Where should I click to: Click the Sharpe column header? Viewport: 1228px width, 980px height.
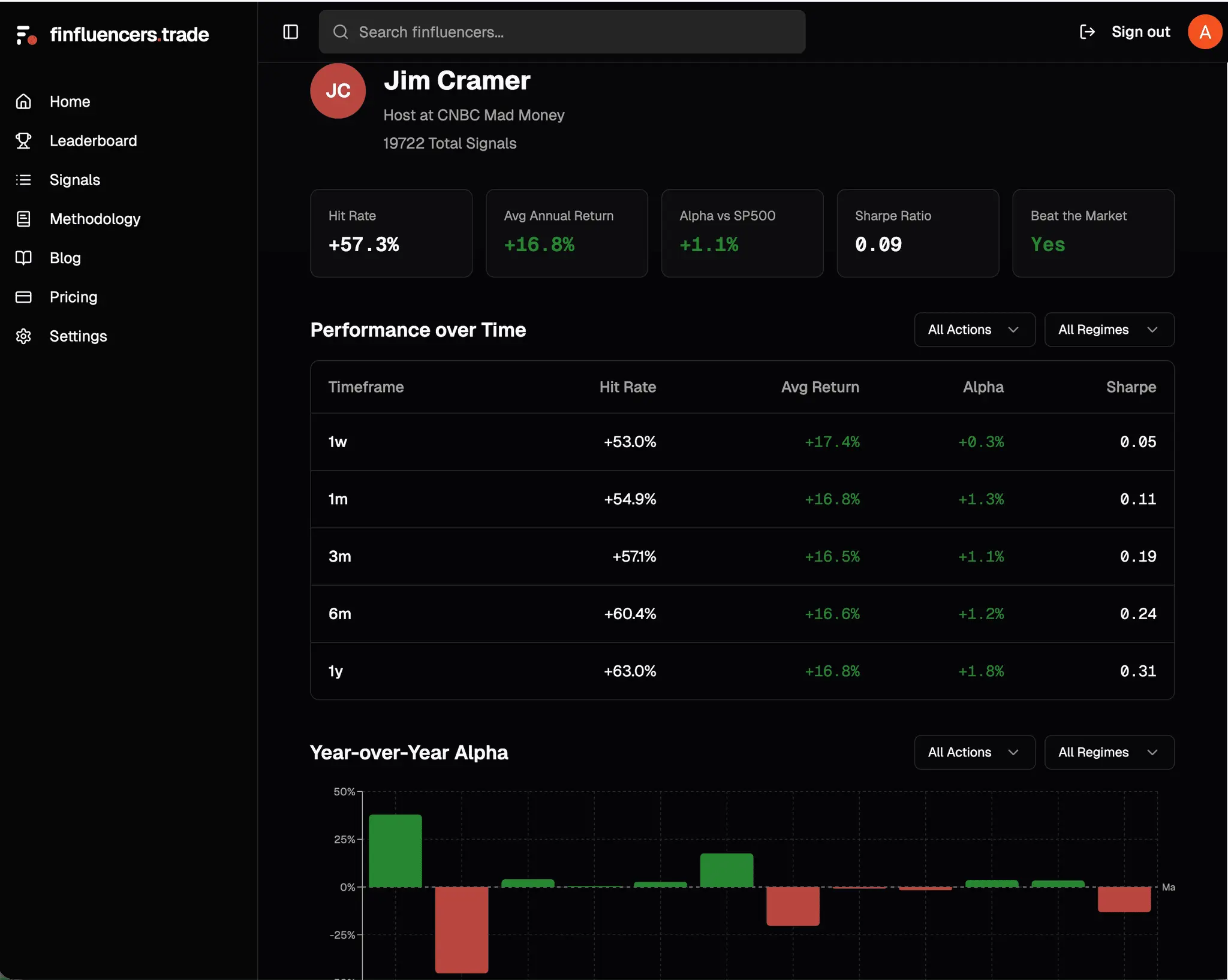[1131, 387]
